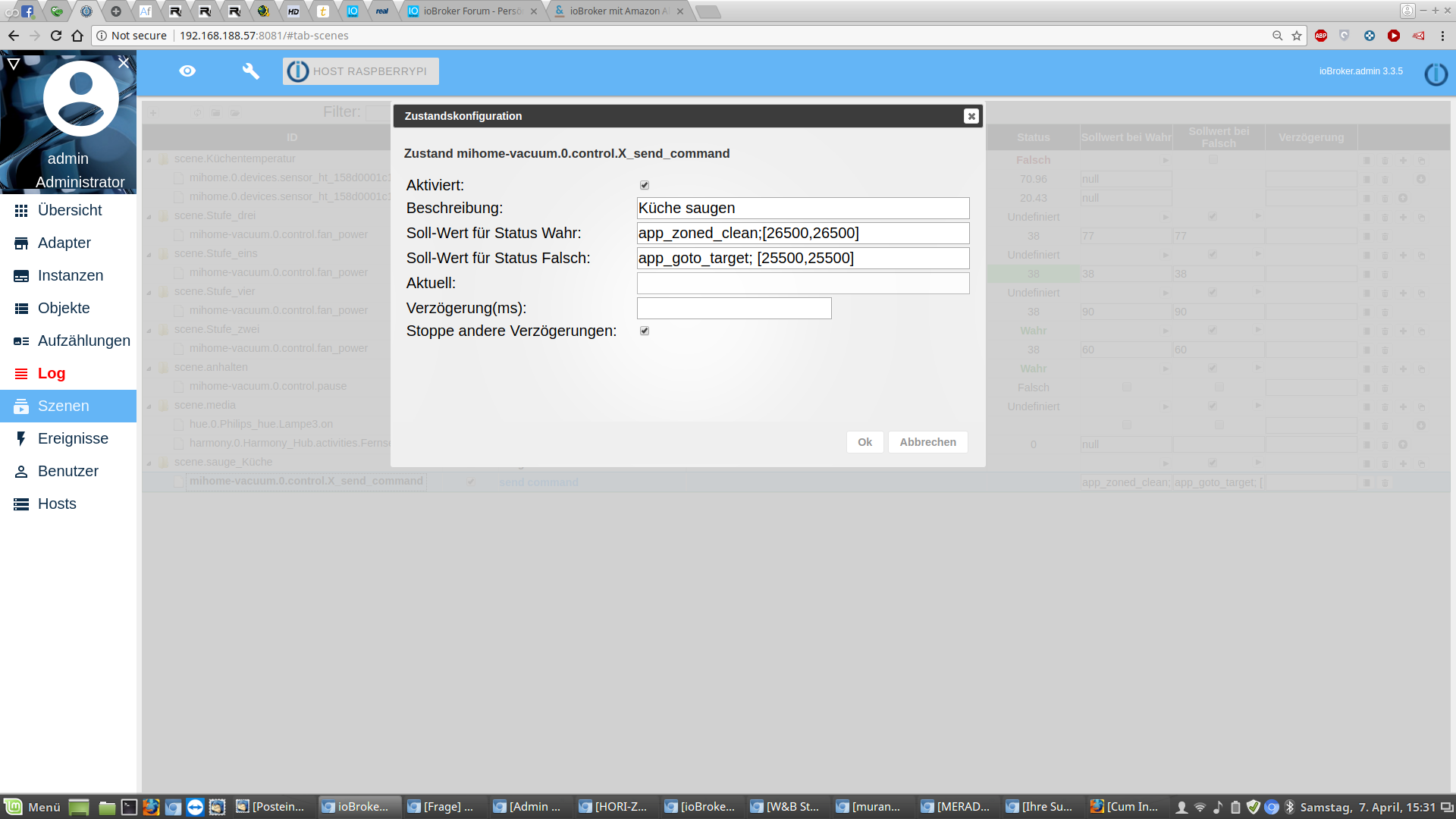Click the HOST RASPBERRYPI button
The width and height of the screenshot is (1456, 819).
click(x=361, y=71)
